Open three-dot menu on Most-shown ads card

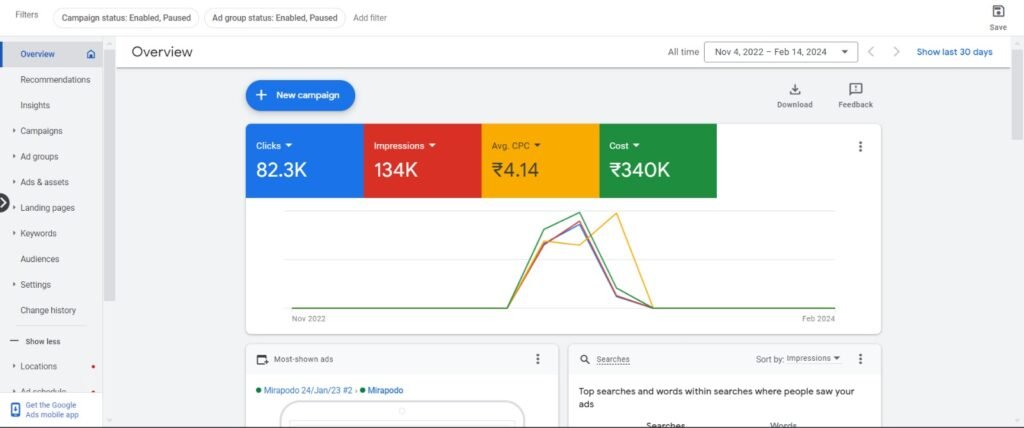coord(538,359)
